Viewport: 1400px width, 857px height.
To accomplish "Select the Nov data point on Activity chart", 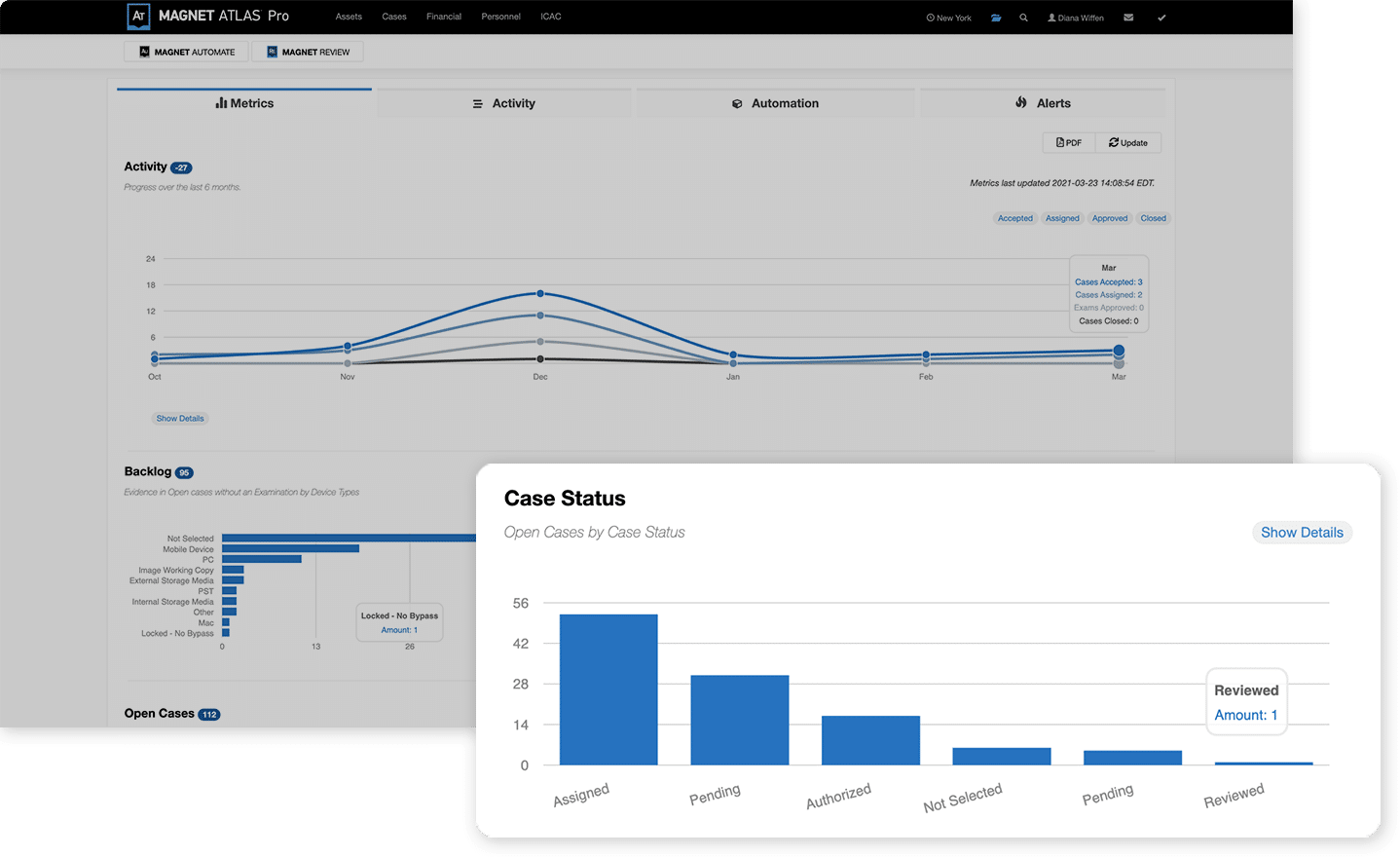I will pyautogui.click(x=348, y=346).
